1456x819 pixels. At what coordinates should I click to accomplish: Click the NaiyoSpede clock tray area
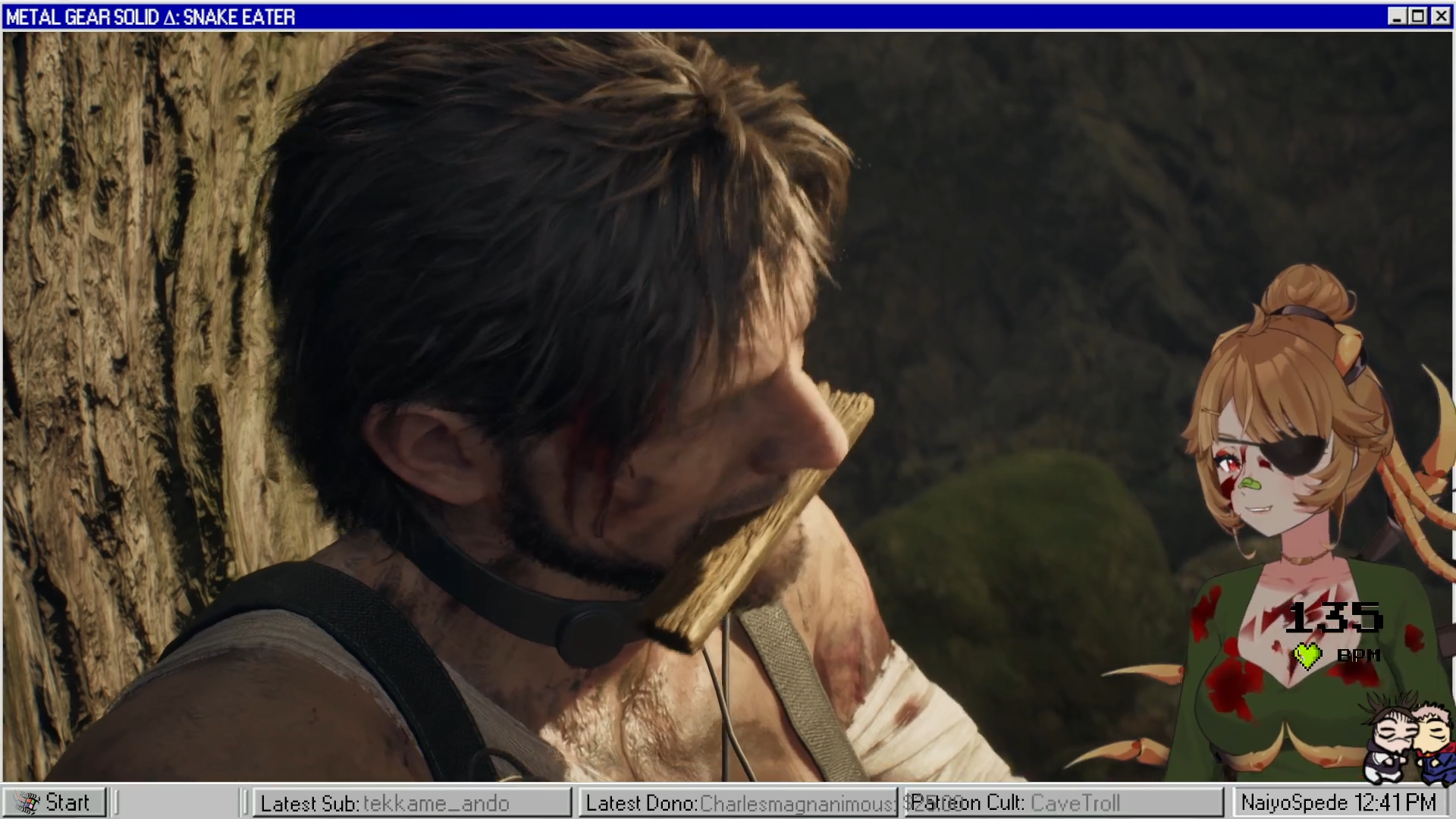[x=1338, y=802]
